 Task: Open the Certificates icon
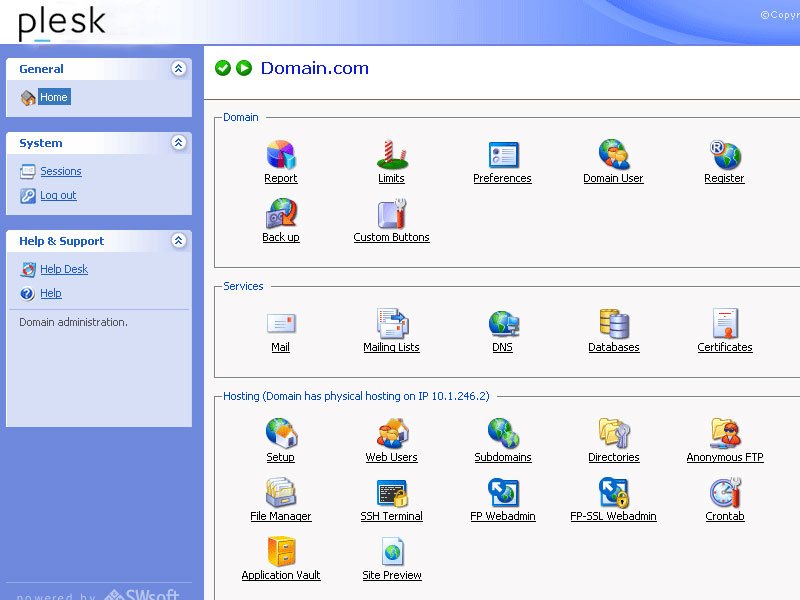click(725, 323)
